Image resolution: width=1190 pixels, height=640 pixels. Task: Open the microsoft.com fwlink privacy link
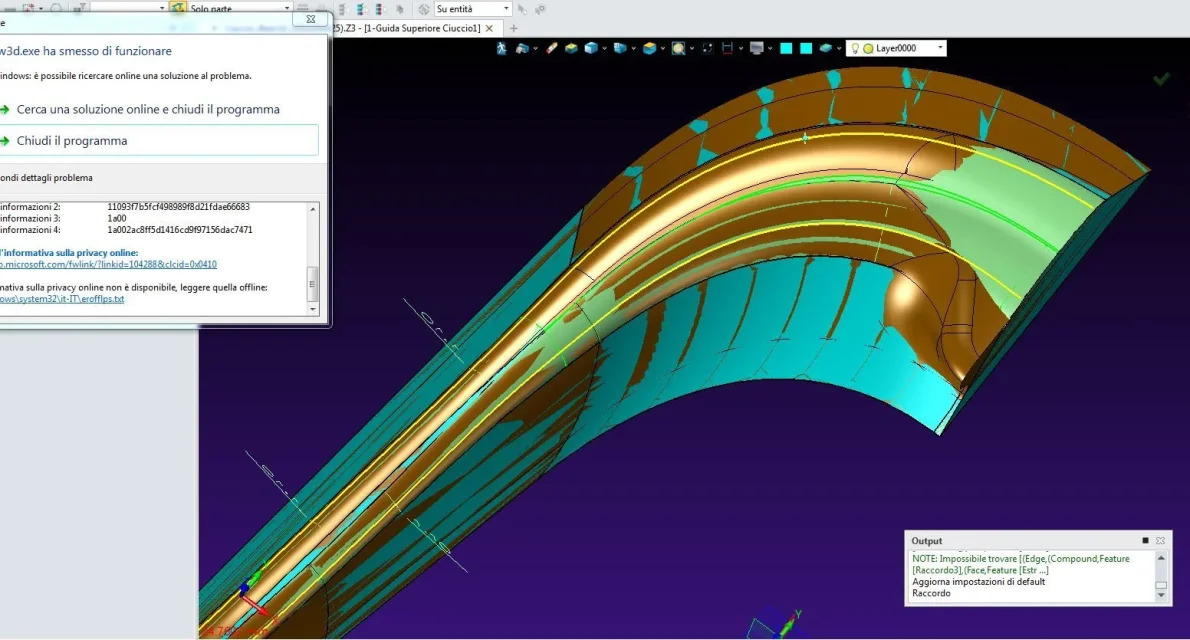pos(109,264)
